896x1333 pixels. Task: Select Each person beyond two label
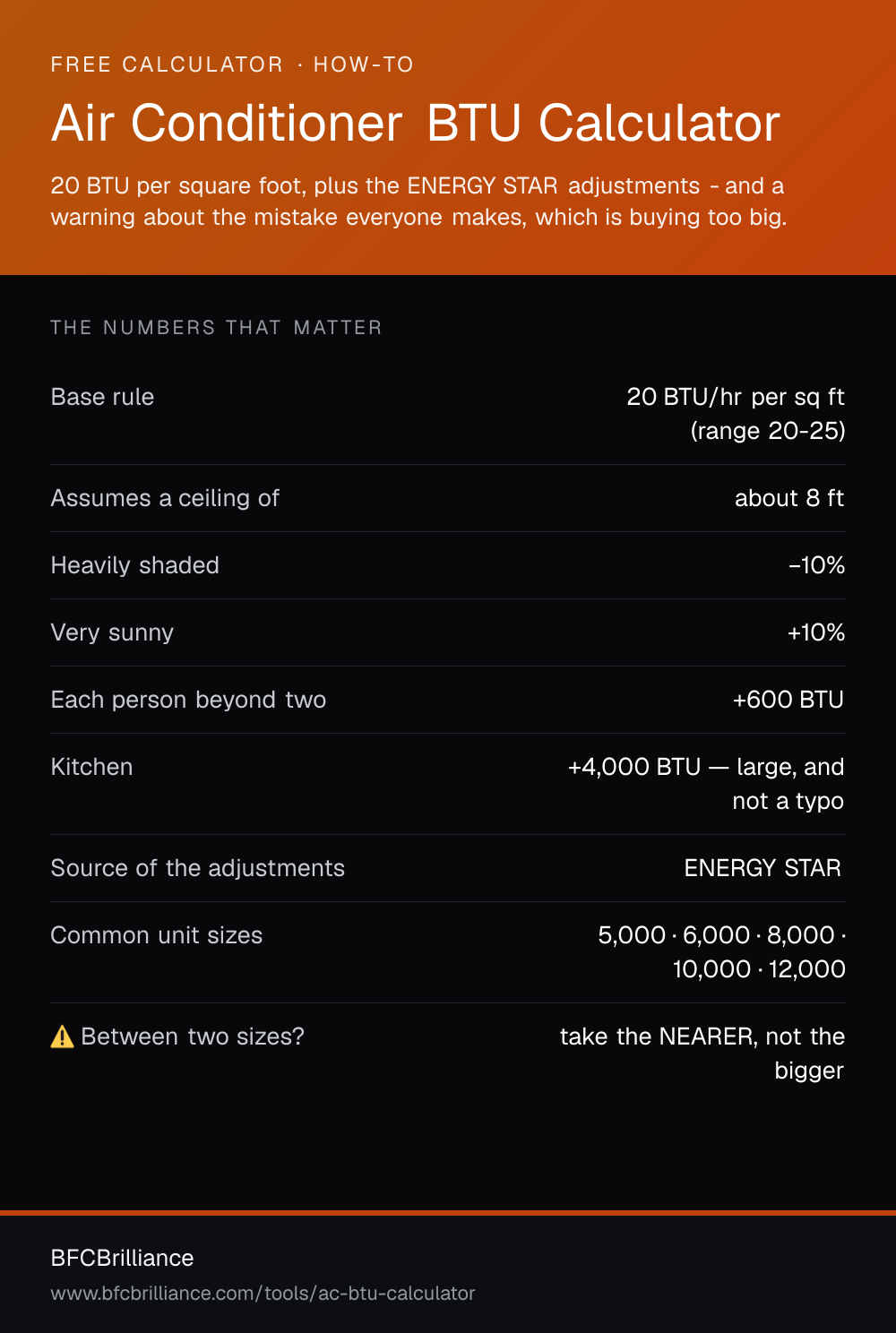pyautogui.click(x=188, y=700)
